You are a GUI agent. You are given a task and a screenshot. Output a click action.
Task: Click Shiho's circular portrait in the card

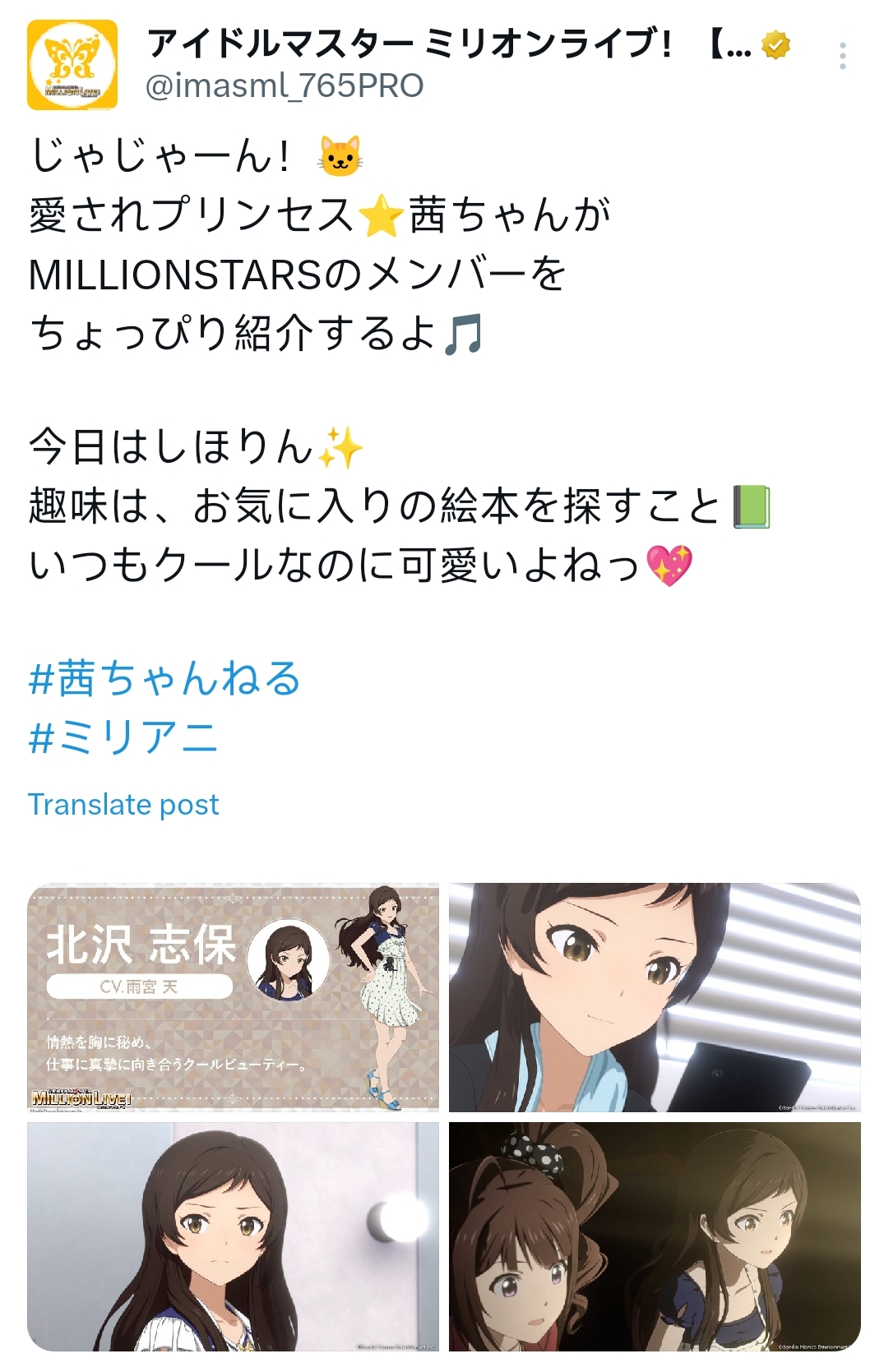(x=289, y=961)
